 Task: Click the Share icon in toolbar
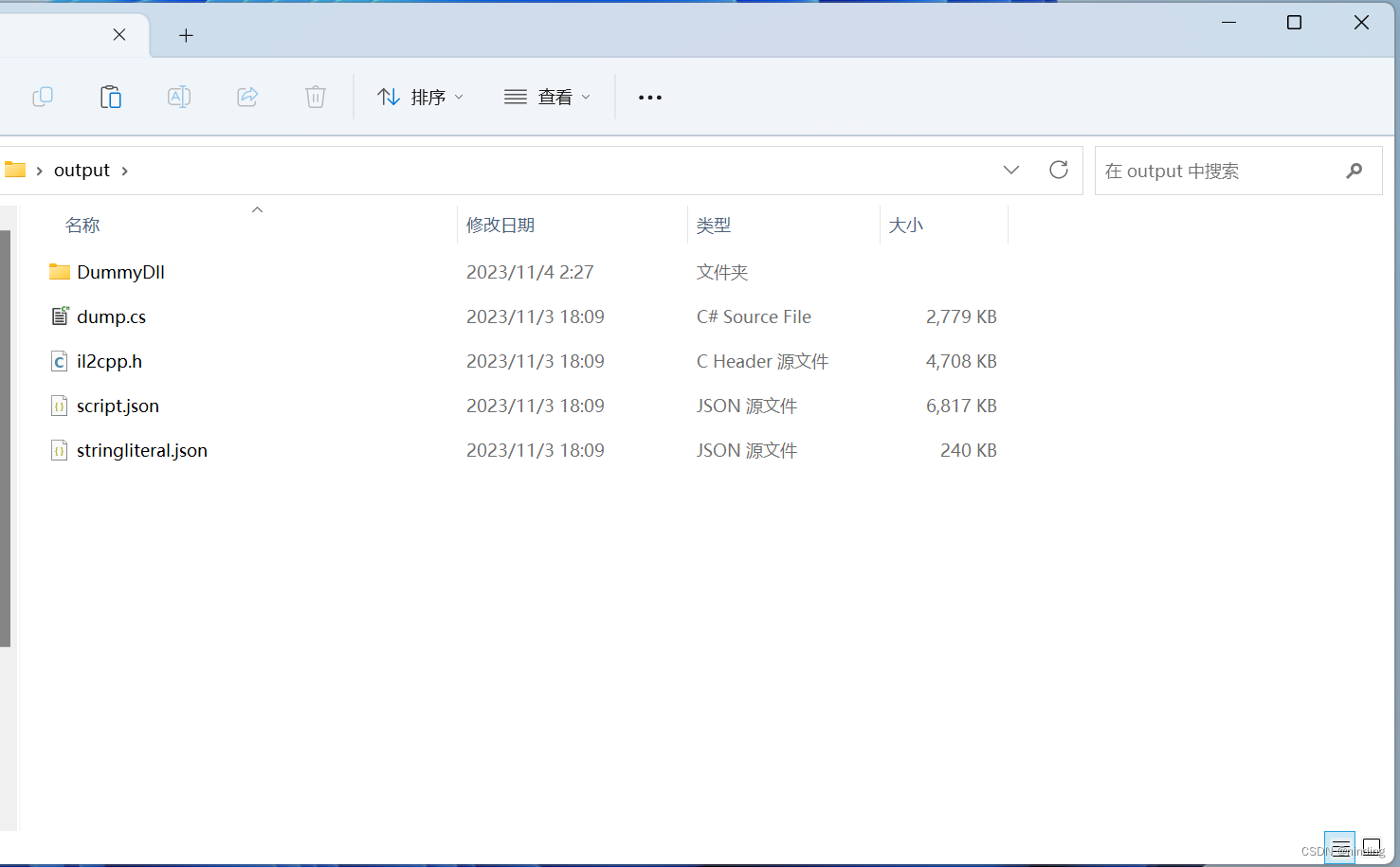(x=247, y=97)
